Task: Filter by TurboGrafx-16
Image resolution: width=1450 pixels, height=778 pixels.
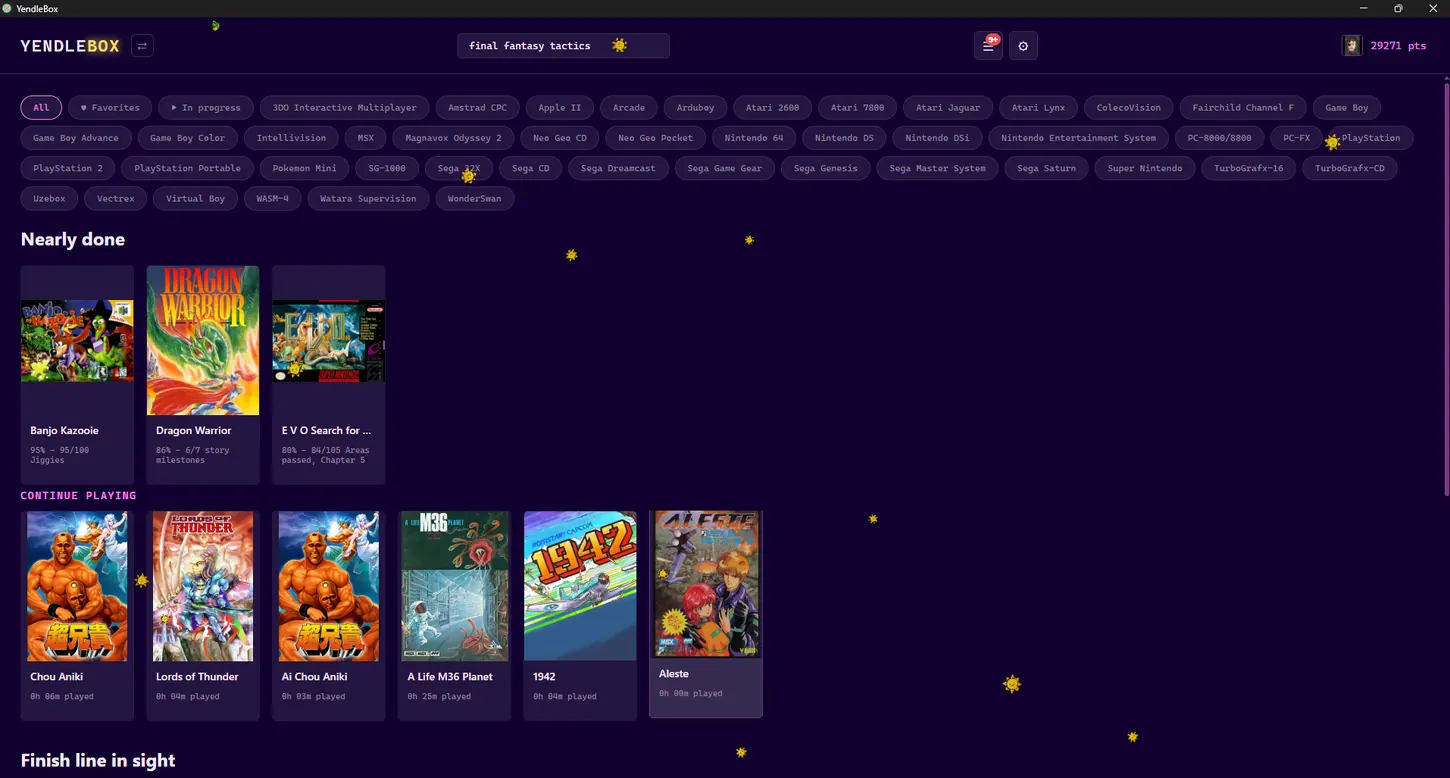Action: (1249, 168)
